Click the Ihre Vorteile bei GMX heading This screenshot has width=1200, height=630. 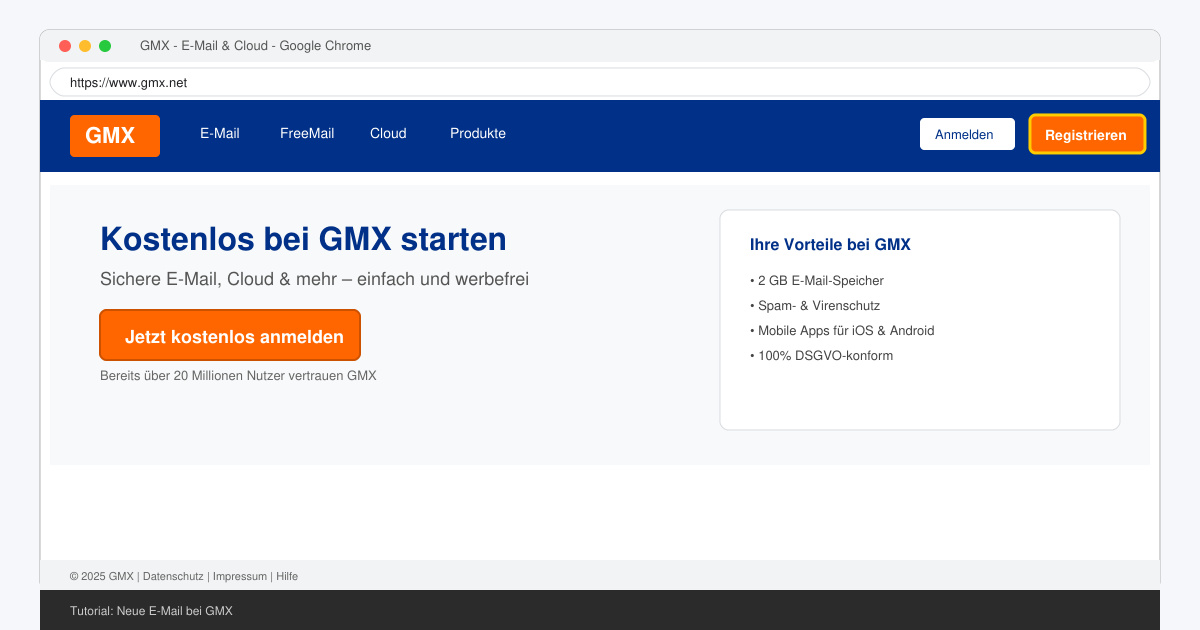click(x=830, y=244)
